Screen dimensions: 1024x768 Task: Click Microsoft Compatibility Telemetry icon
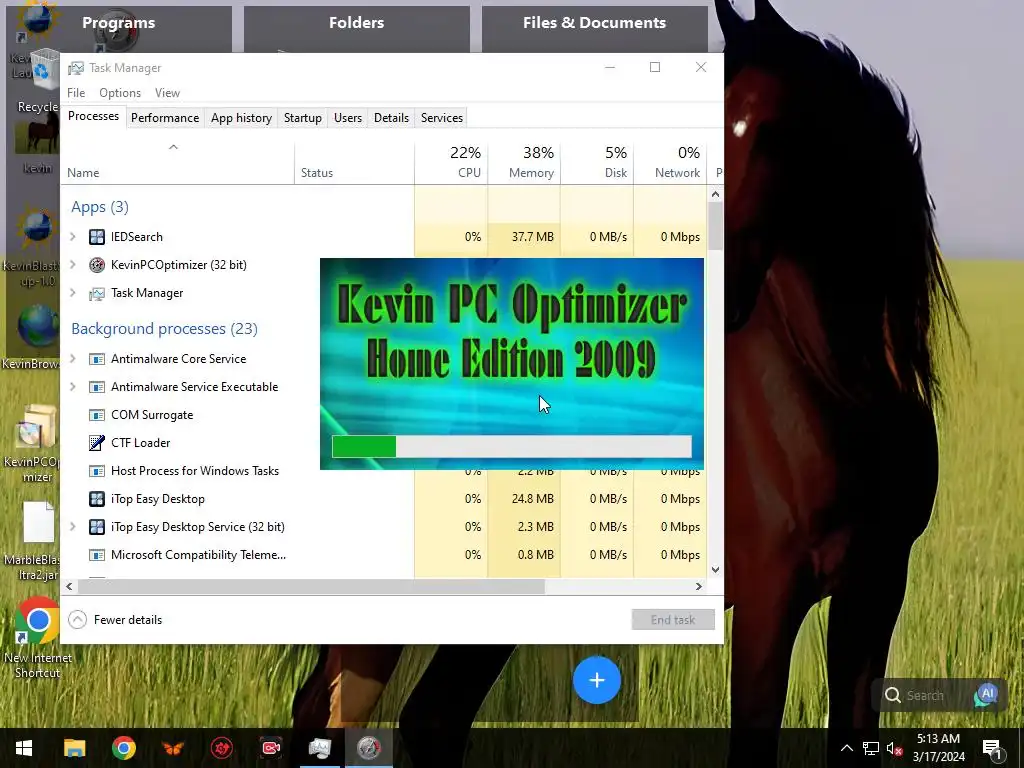[97, 555]
